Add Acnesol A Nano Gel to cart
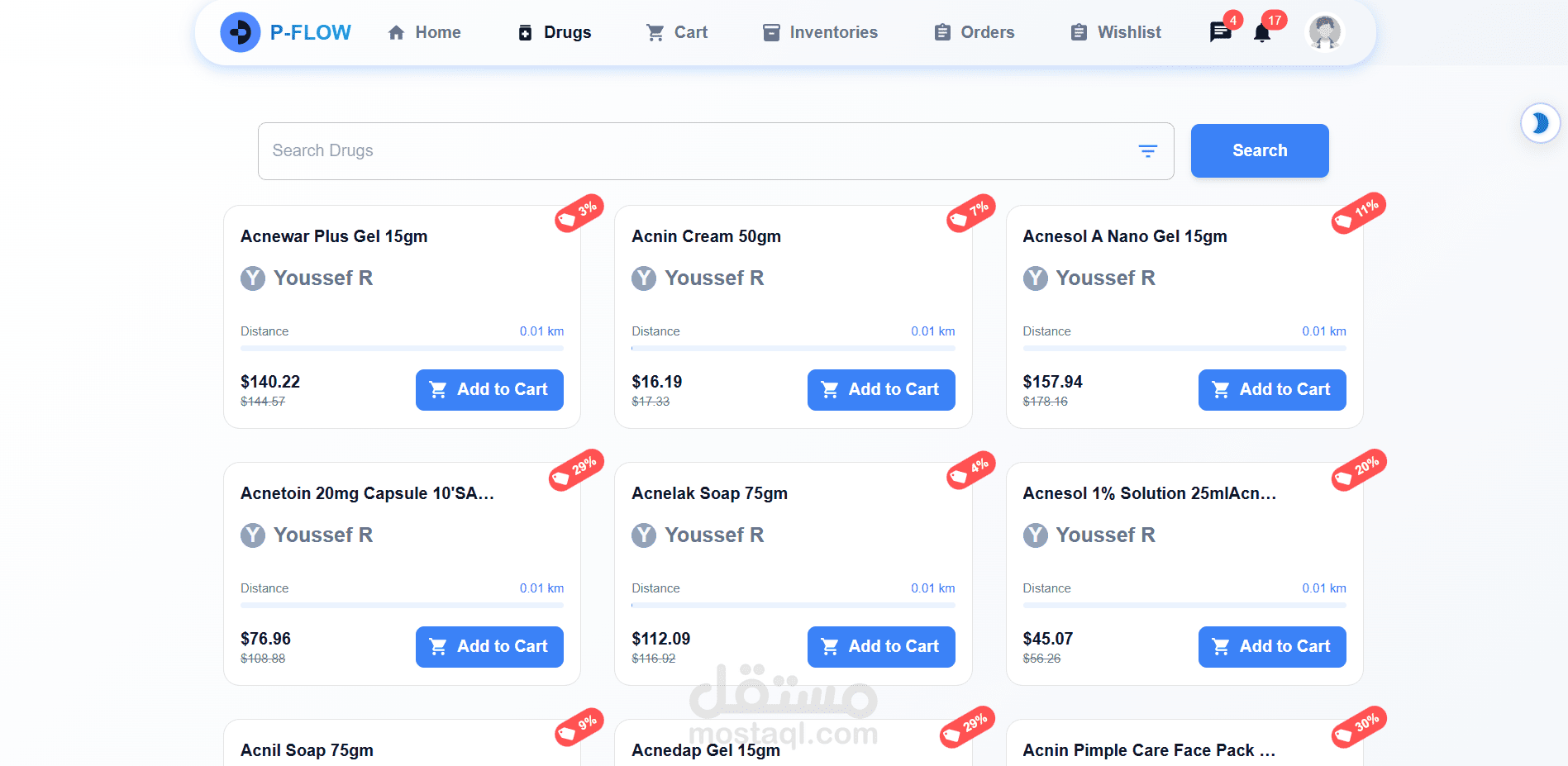The image size is (1568, 766). [1272, 390]
